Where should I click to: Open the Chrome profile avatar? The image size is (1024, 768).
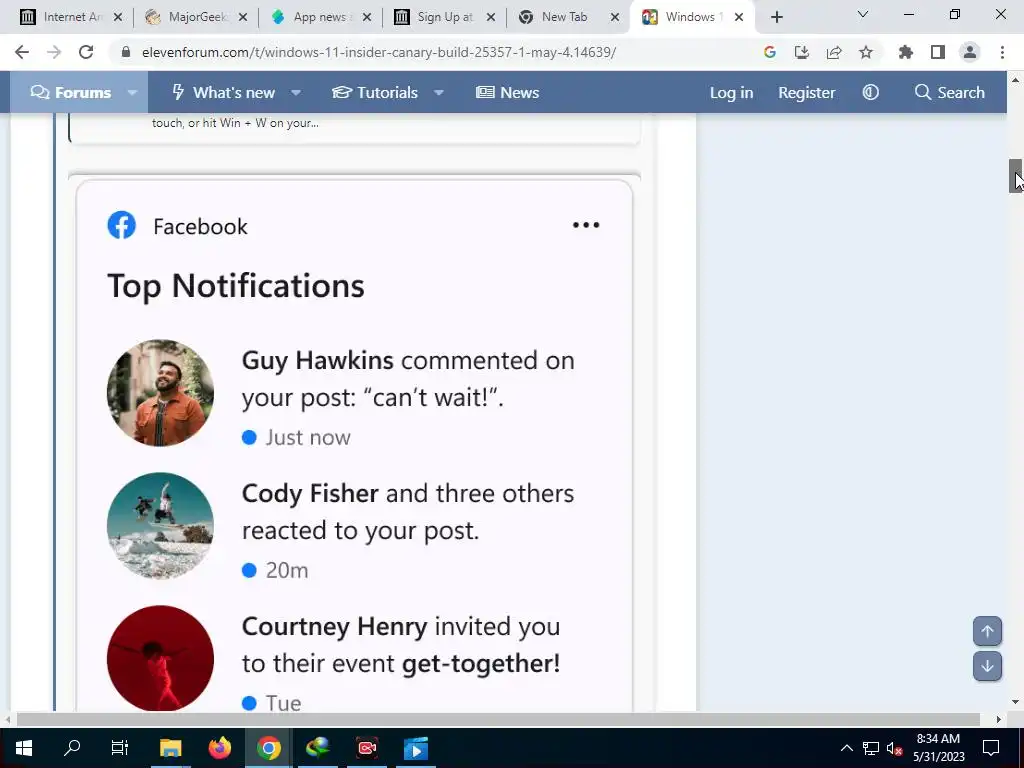970,52
